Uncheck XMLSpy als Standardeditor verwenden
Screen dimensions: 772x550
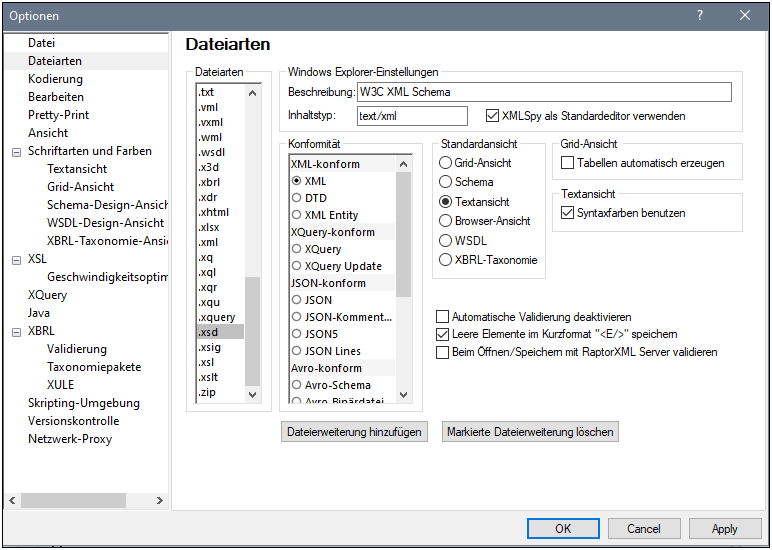click(492, 116)
